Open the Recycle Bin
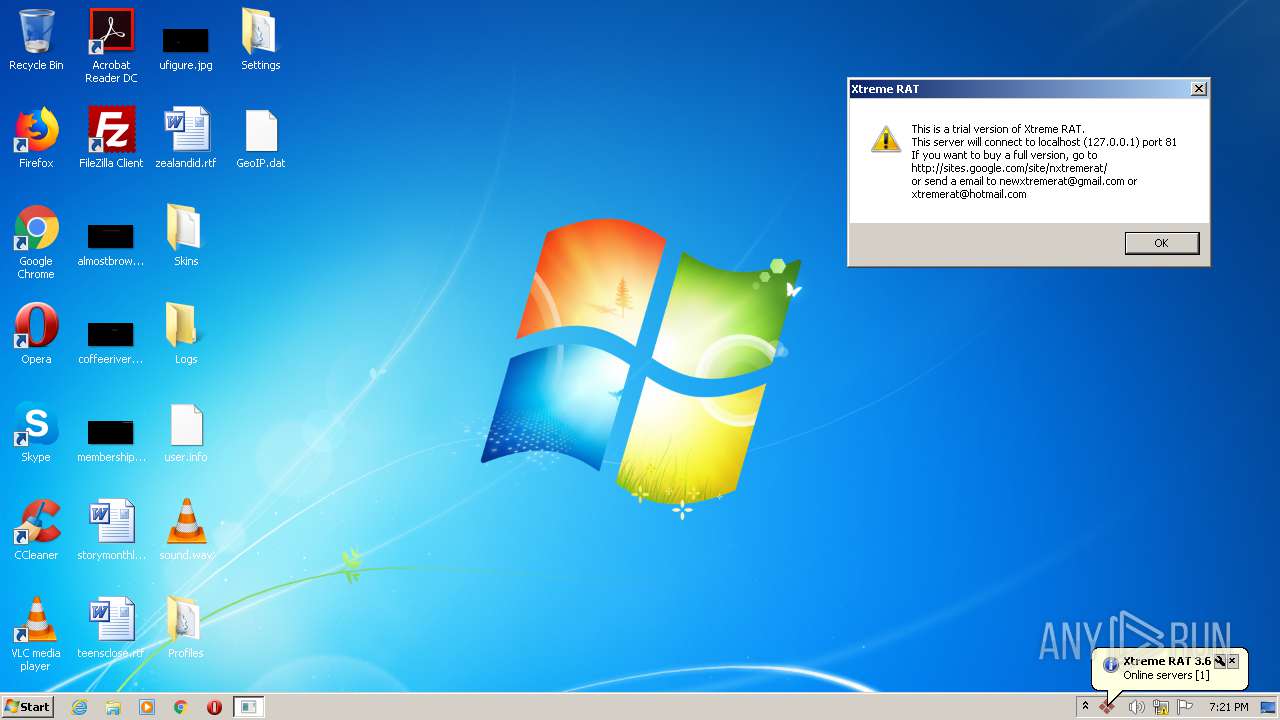This screenshot has width=1280, height=720. [x=36, y=40]
